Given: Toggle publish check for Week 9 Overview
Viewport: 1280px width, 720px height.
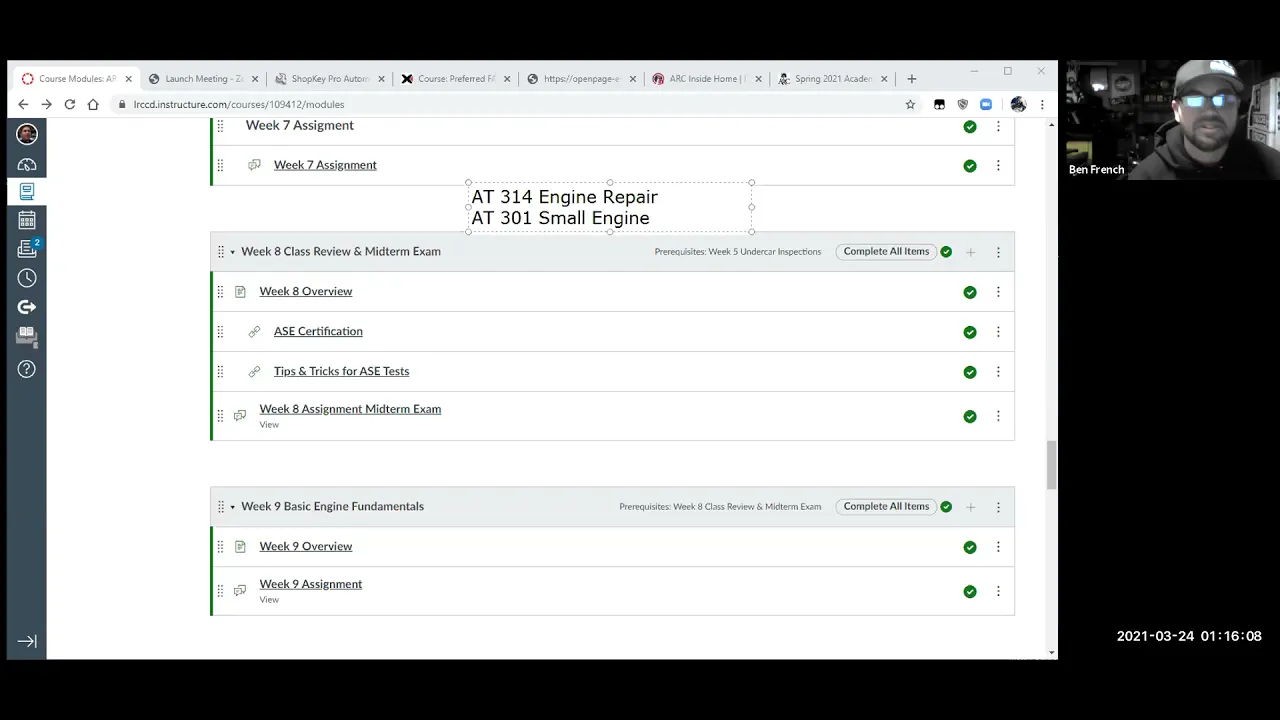Looking at the screenshot, I should 970,547.
